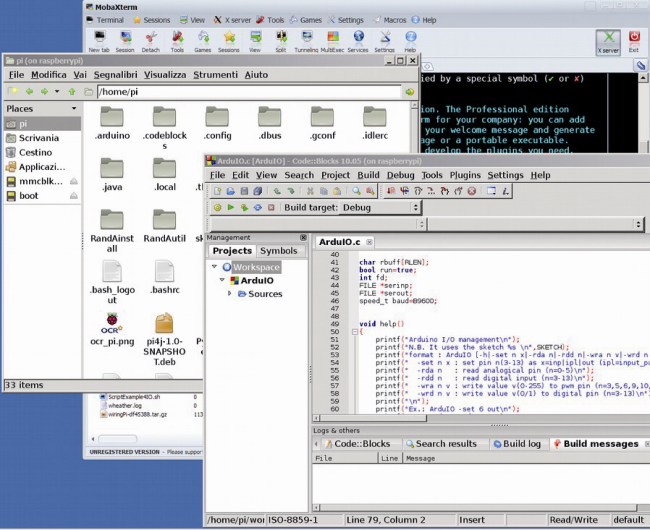This screenshot has width=650, height=530.
Task: Switch to the Search results tab
Action: click(441, 444)
